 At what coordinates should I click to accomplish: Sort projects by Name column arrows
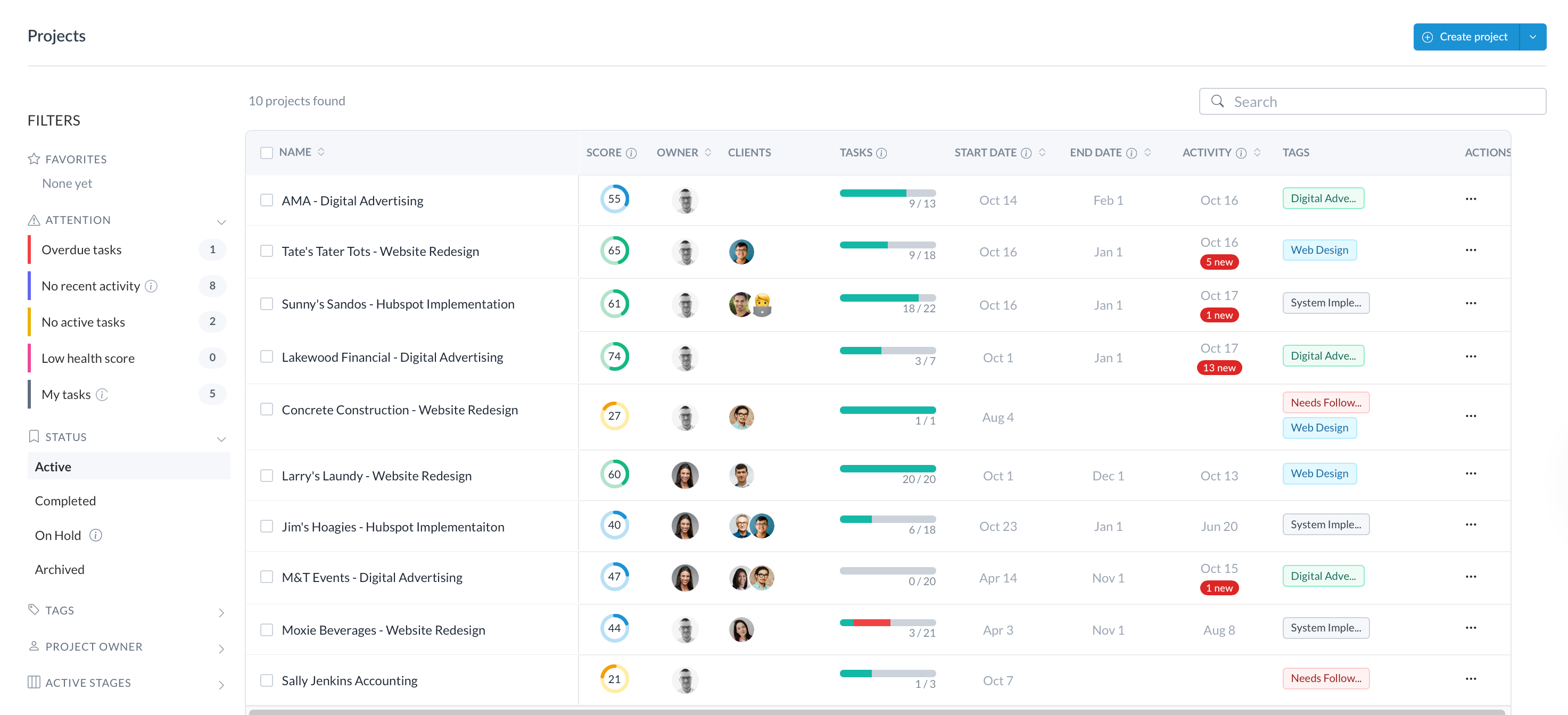(x=321, y=152)
